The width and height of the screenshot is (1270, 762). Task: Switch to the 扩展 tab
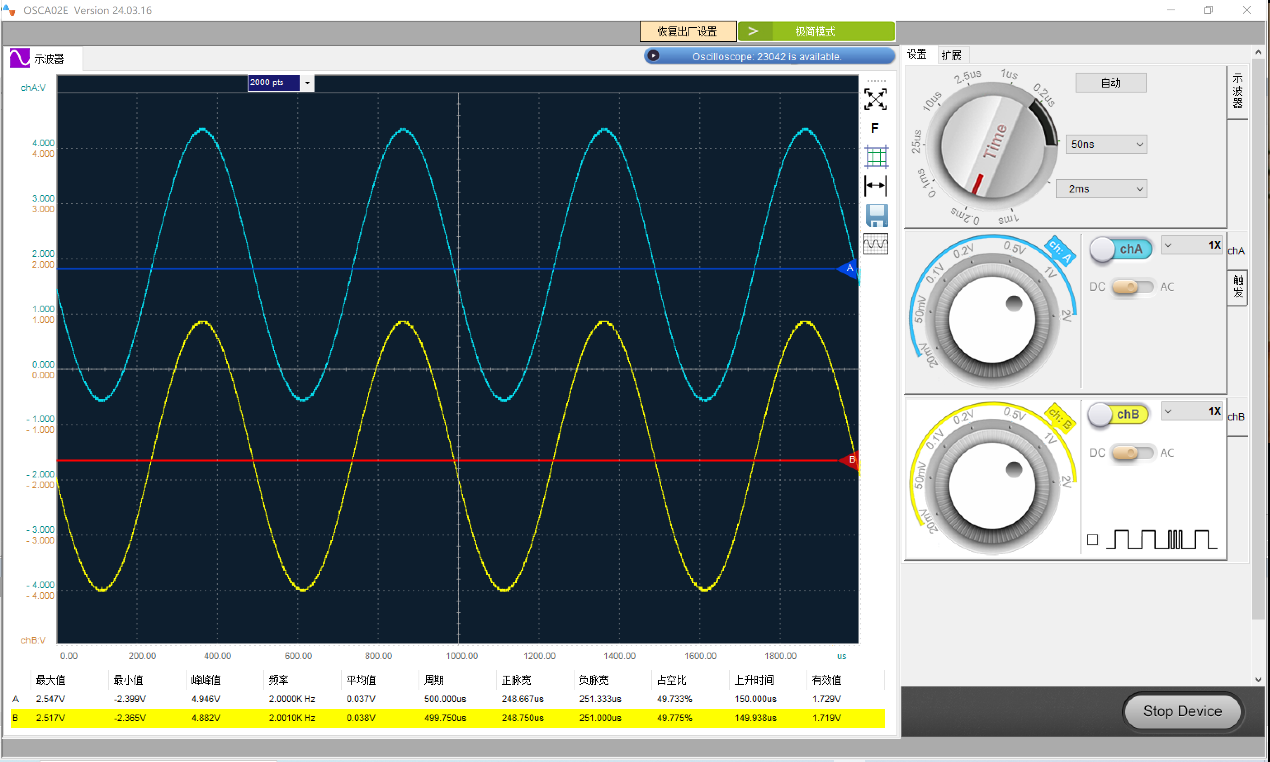click(x=951, y=55)
